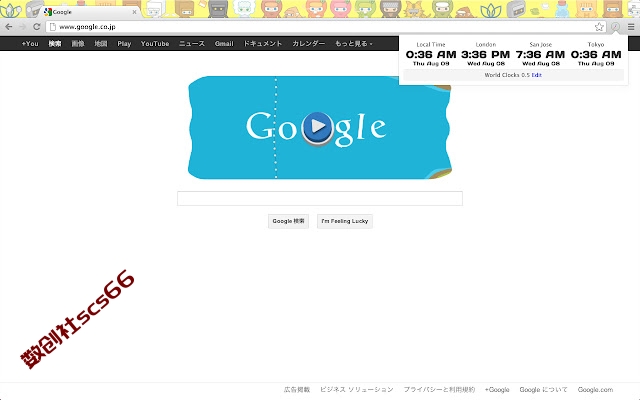Open 画像 in the Google bar
Viewport: 640px width, 400px height.
coord(78,44)
